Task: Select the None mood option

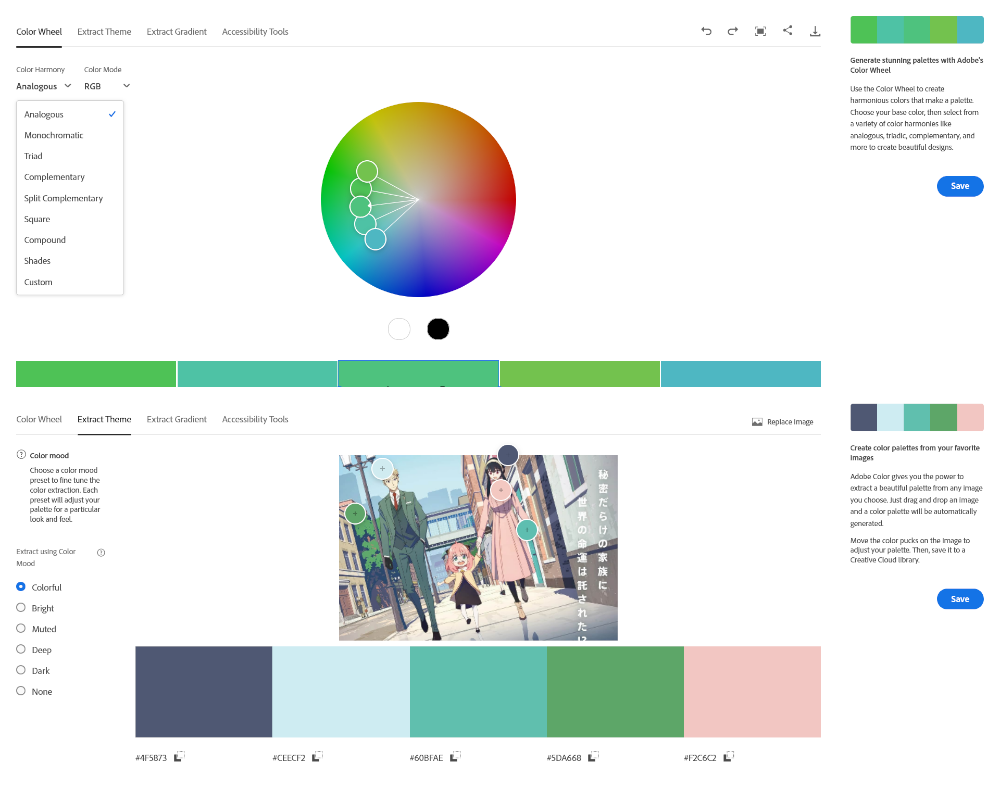Action: (21, 691)
